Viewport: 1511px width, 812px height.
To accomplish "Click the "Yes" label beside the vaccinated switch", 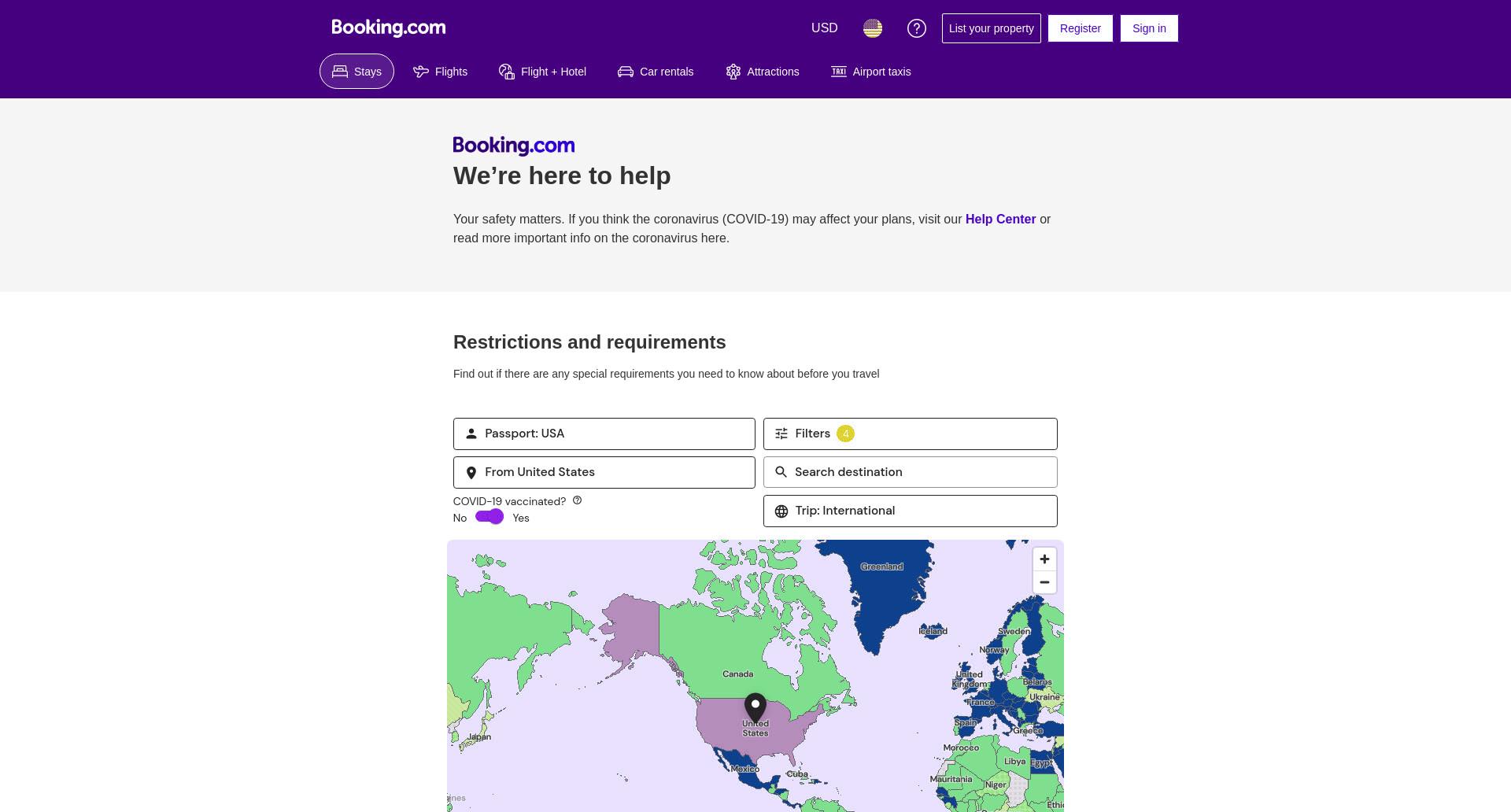I will pyautogui.click(x=521, y=518).
